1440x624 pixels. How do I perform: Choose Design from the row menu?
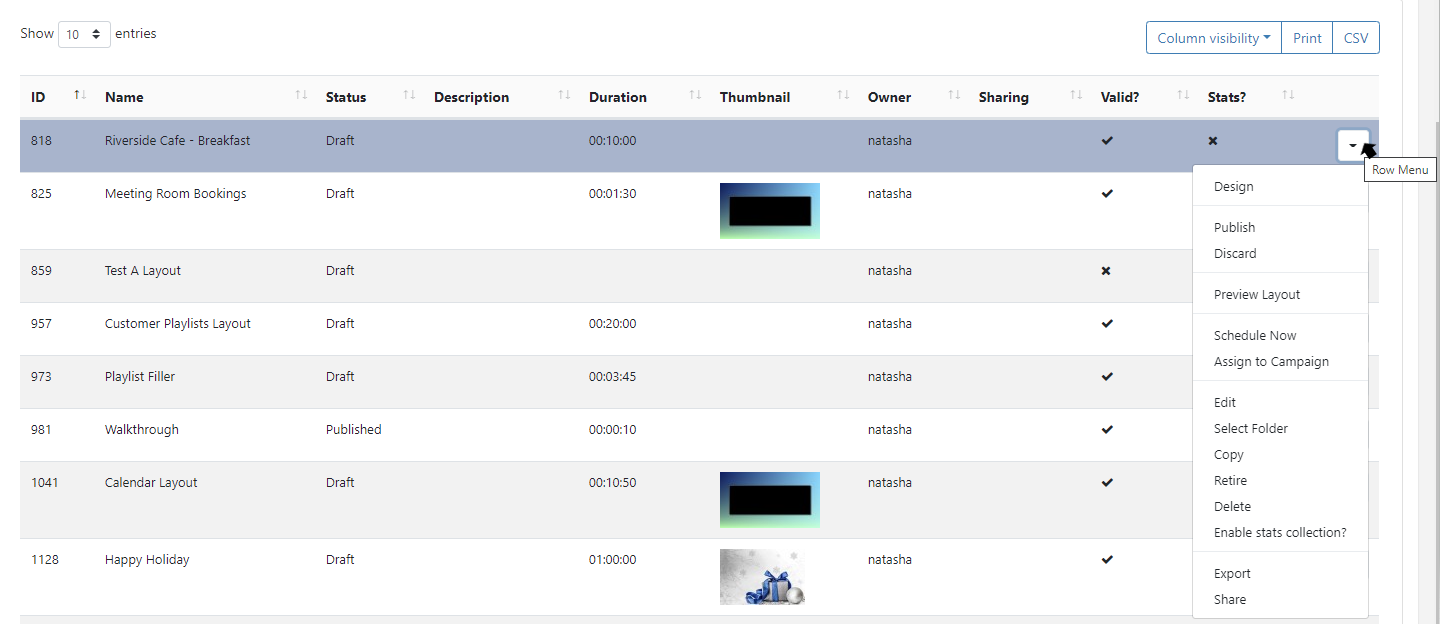[1233, 187]
